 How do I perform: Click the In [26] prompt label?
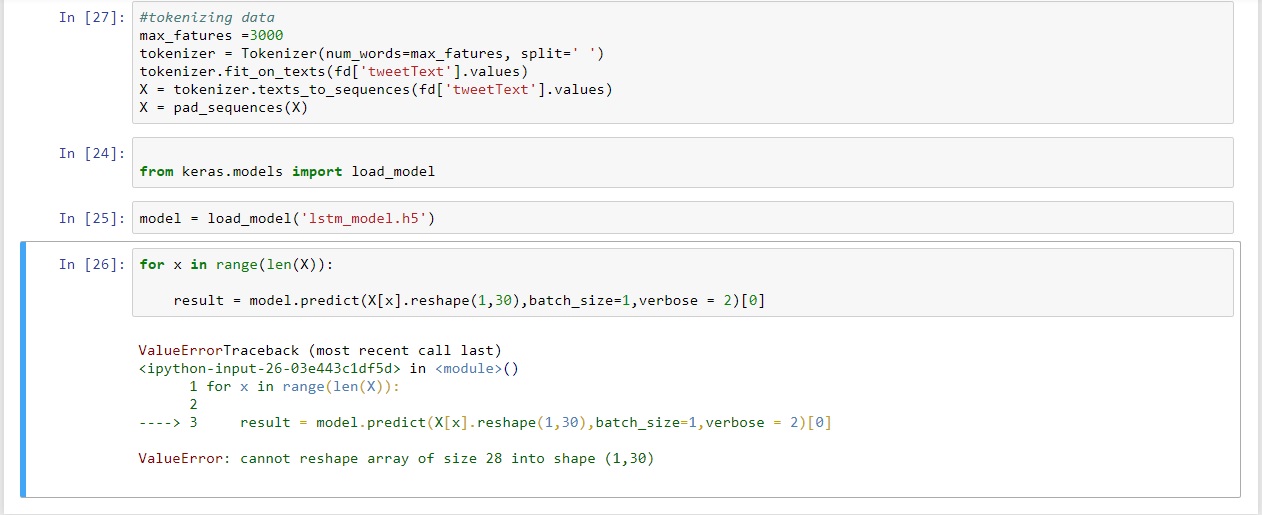pos(92,264)
